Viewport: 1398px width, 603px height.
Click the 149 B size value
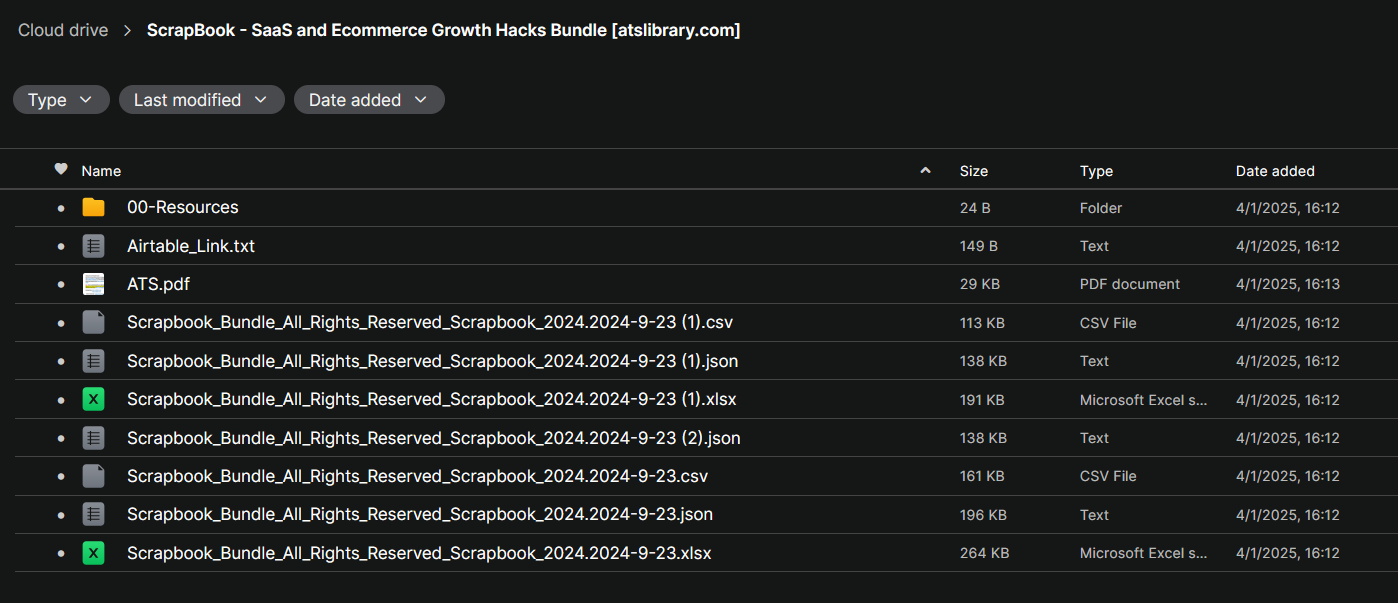pos(979,246)
